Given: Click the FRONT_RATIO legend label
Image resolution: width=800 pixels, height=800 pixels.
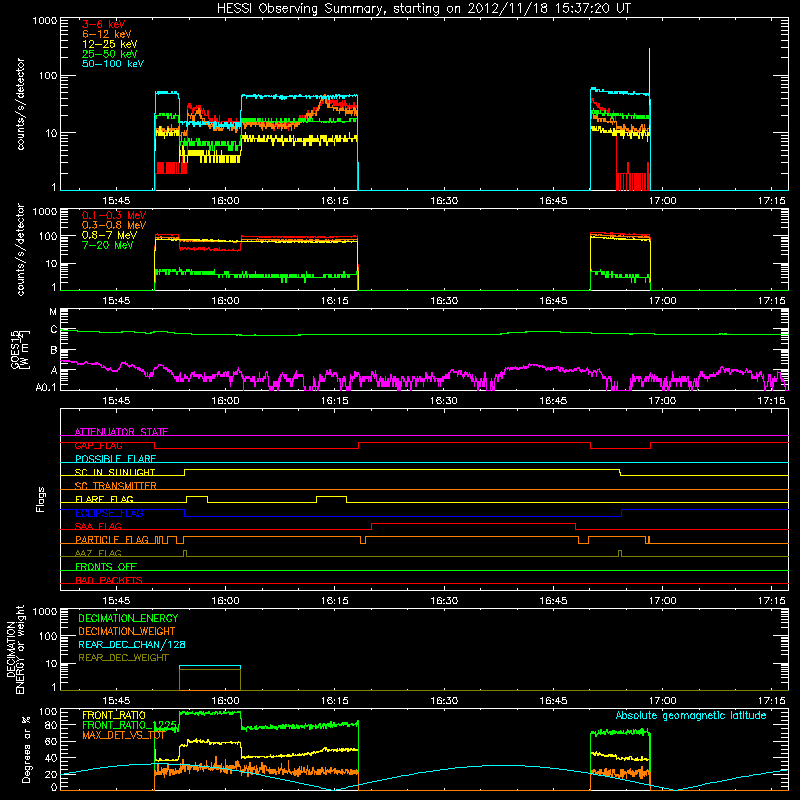Looking at the screenshot, I should tap(114, 715).
